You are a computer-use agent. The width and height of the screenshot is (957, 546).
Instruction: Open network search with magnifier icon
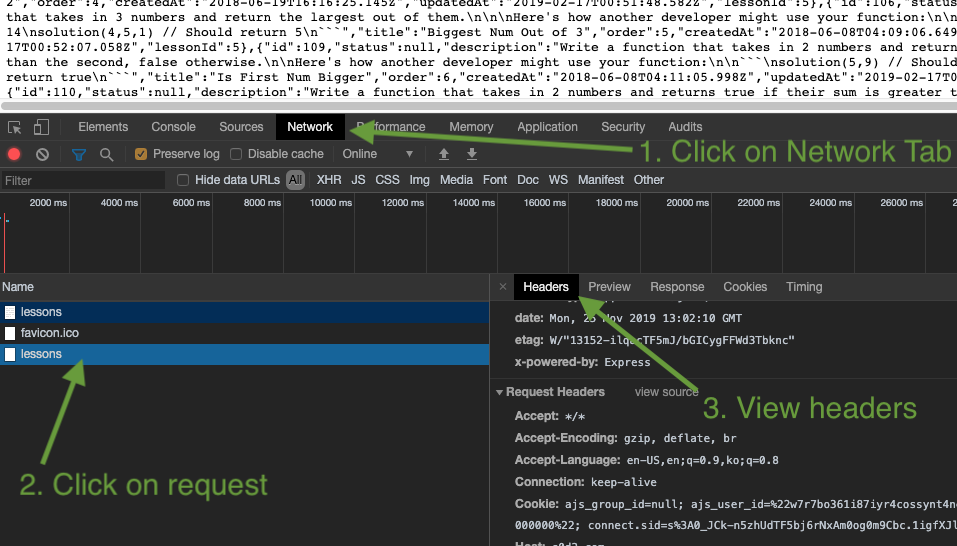[x=106, y=154]
